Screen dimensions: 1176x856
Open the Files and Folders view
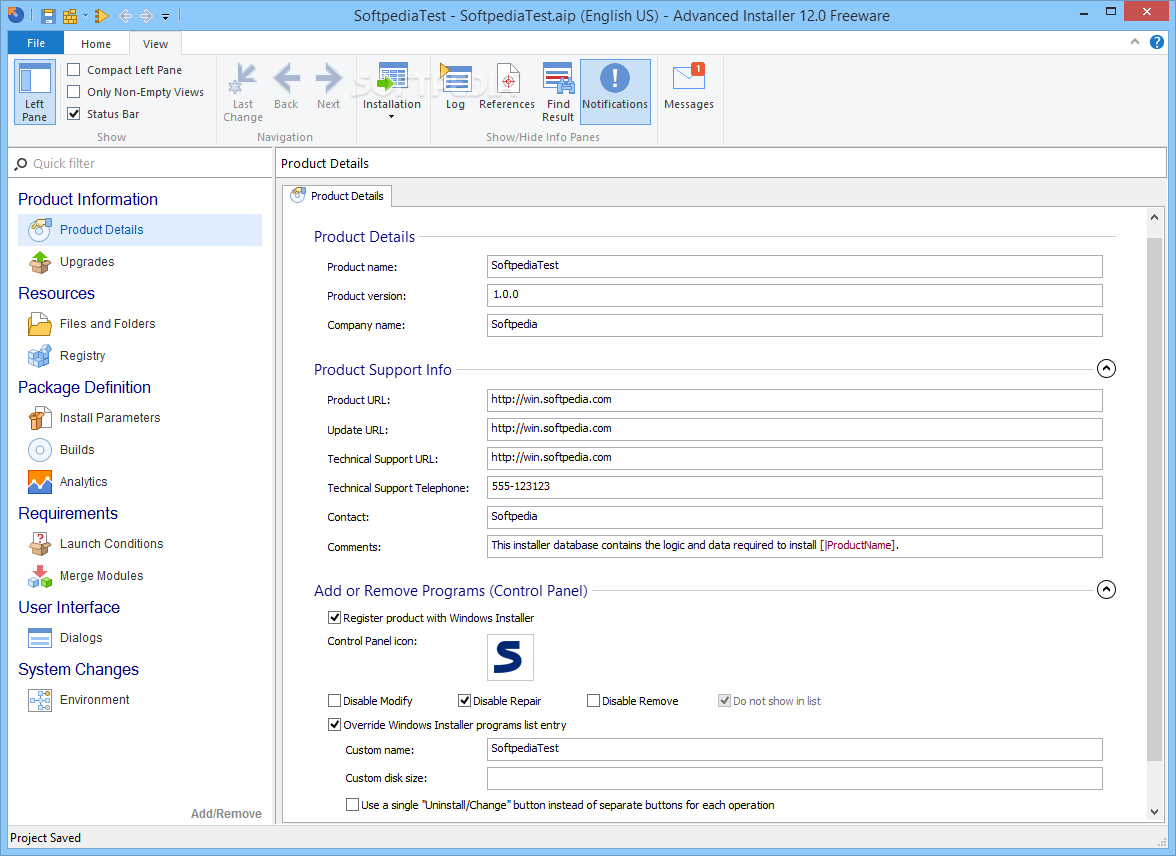pyautogui.click(x=107, y=324)
